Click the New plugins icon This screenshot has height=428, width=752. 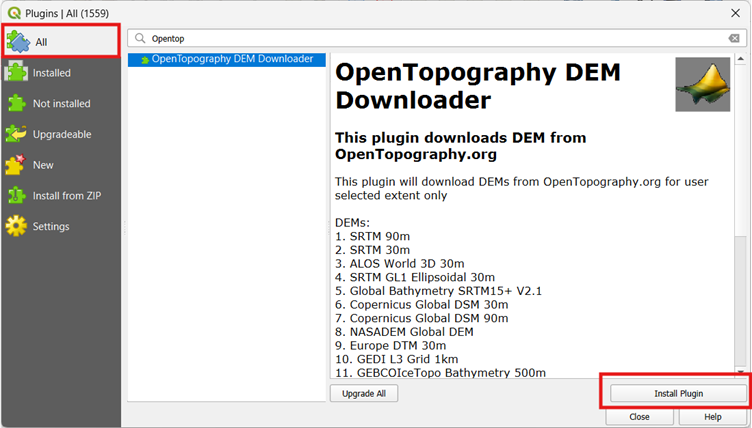click(x=17, y=165)
